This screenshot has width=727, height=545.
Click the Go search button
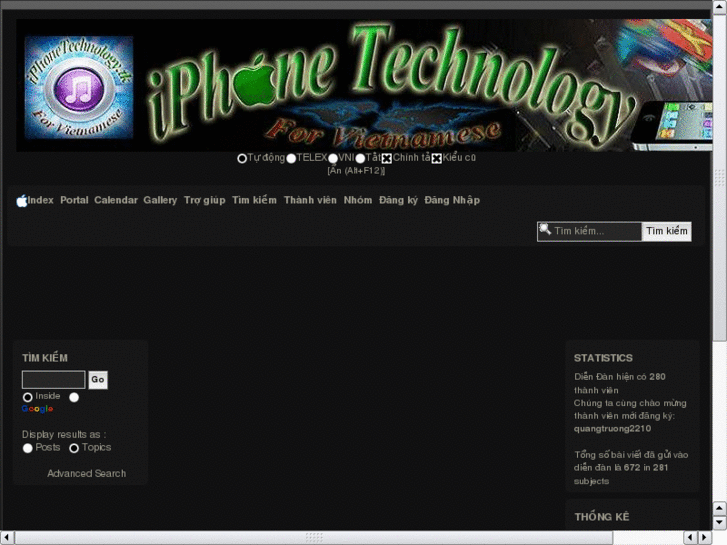click(x=98, y=379)
